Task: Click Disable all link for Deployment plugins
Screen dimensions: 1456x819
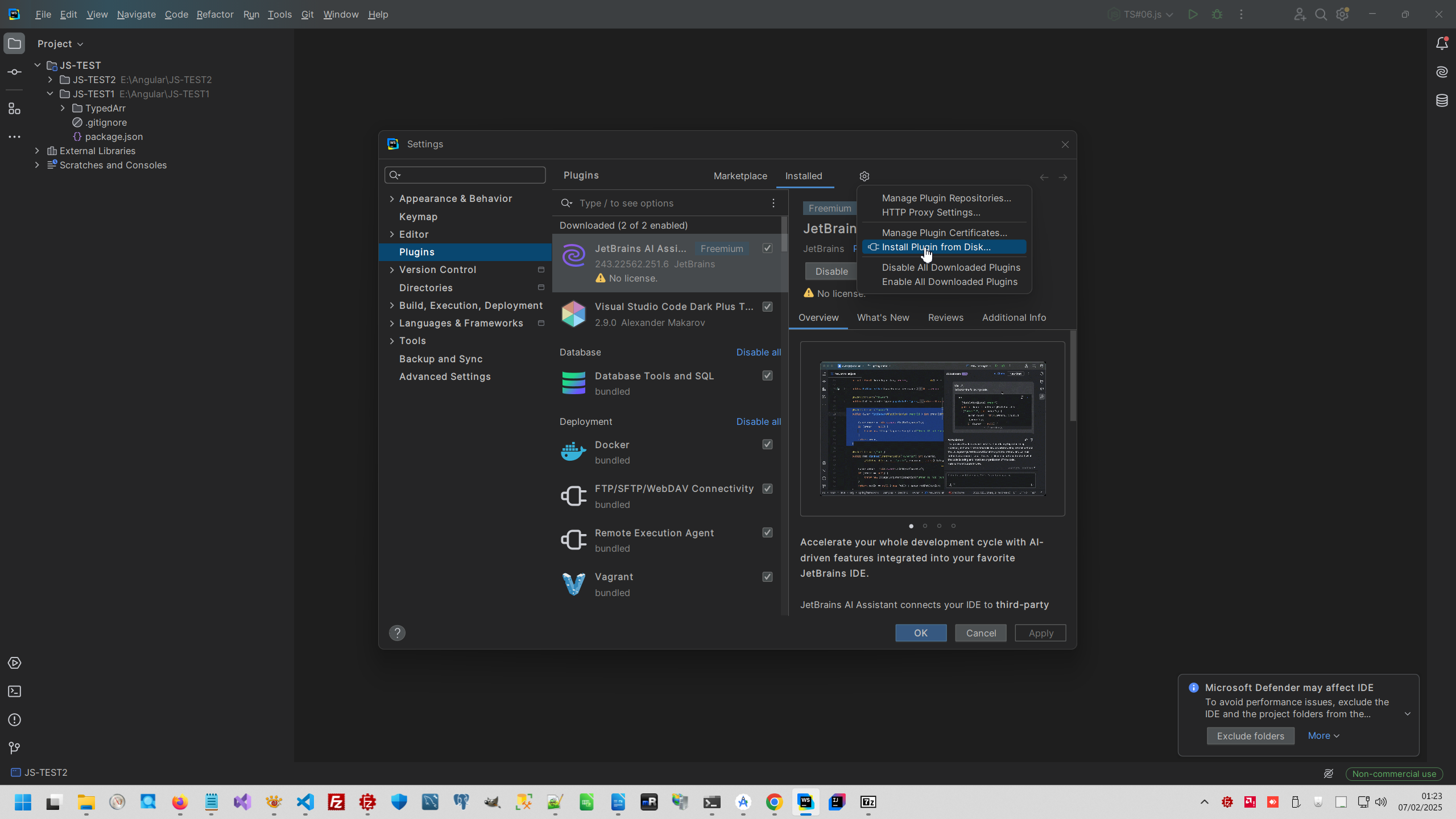Action: coord(758,421)
